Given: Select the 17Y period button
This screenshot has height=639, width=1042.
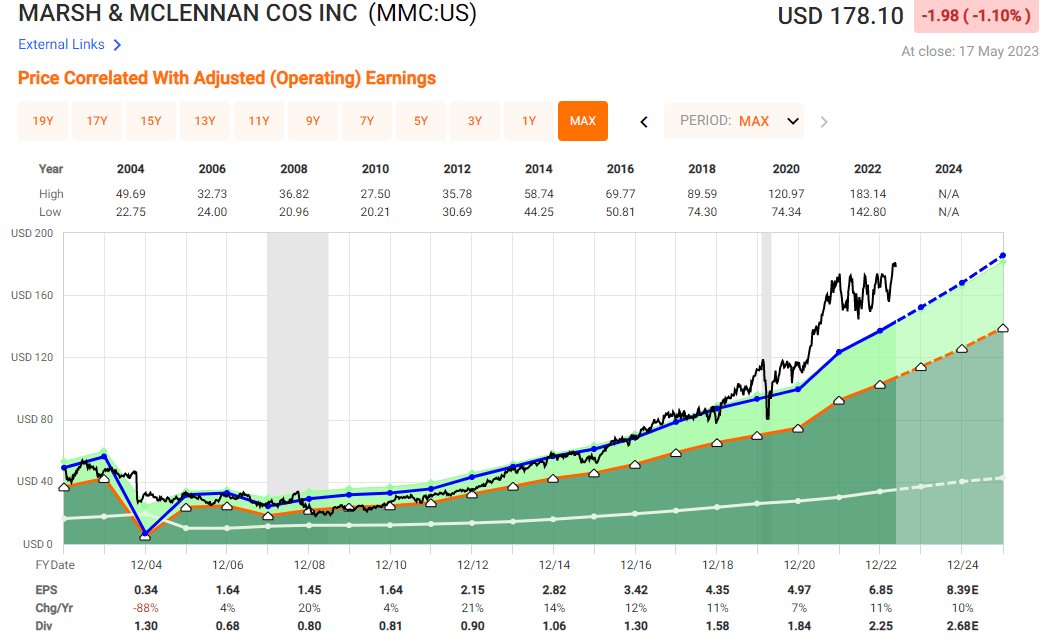Looking at the screenshot, I should (96, 120).
